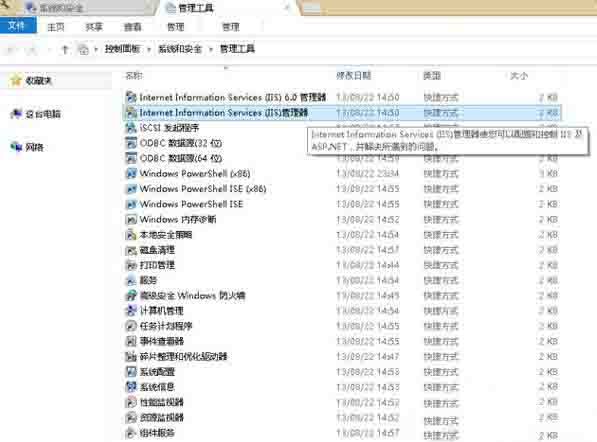Image resolution: width=597 pixels, height=442 pixels.
Task: Sort by the 修改日期 column header
Action: point(353,75)
